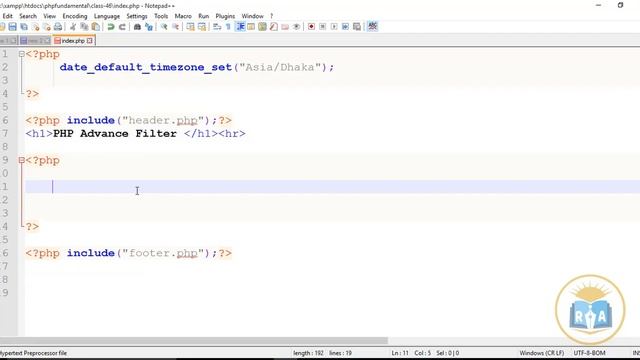Collapse the PHP block fold marker on line 9
640x360 pixels.
22,160
